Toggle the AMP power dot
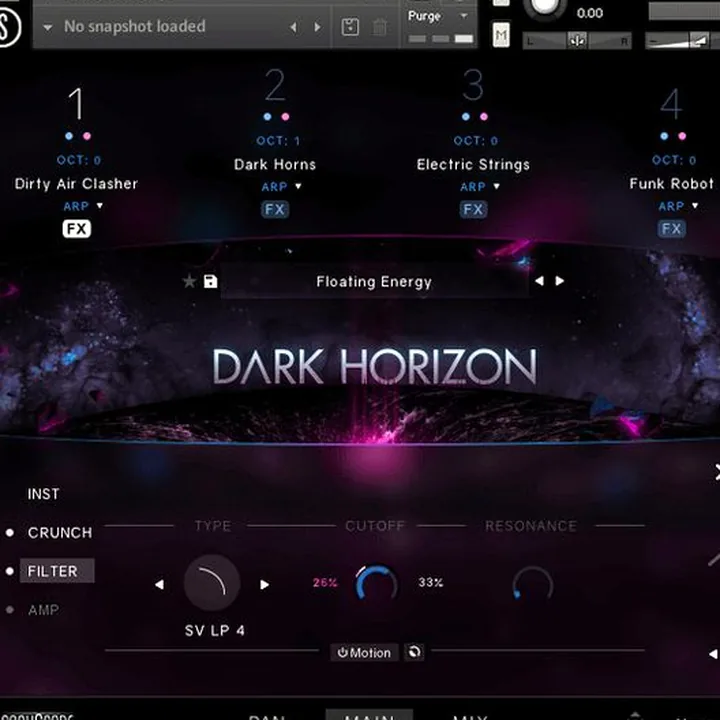 point(10,610)
